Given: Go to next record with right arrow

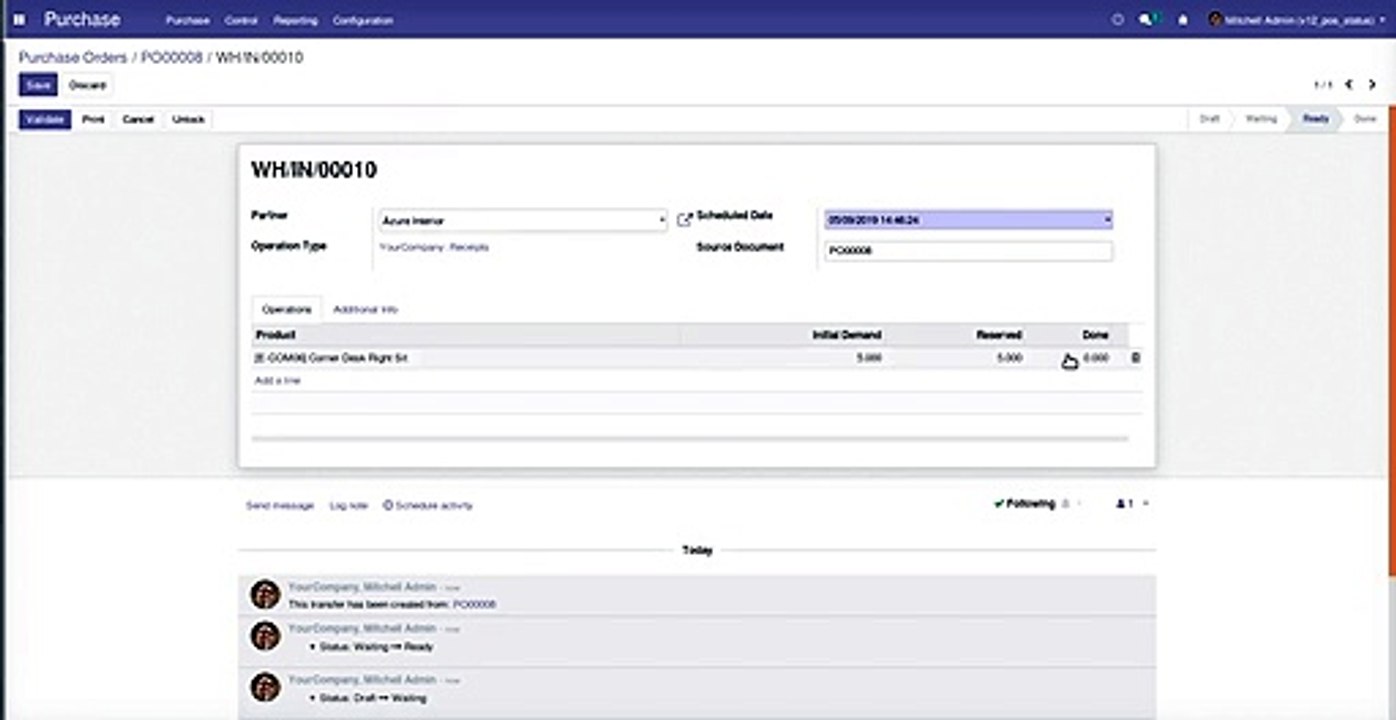Looking at the screenshot, I should [1372, 85].
